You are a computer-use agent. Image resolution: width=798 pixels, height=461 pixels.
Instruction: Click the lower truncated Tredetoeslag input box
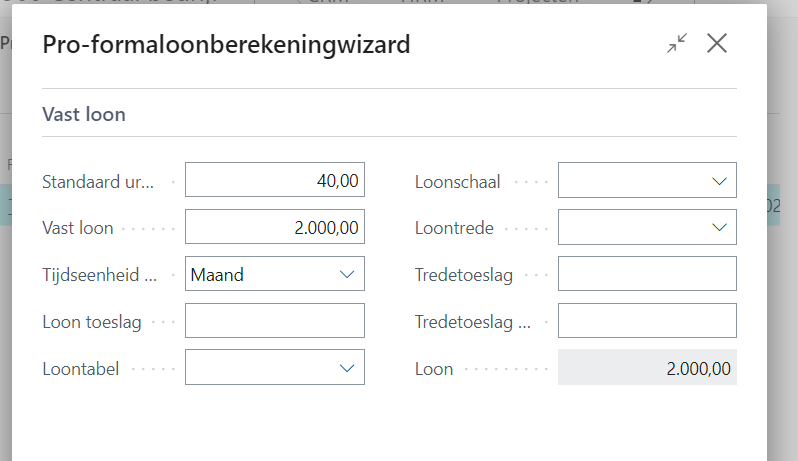click(647, 321)
